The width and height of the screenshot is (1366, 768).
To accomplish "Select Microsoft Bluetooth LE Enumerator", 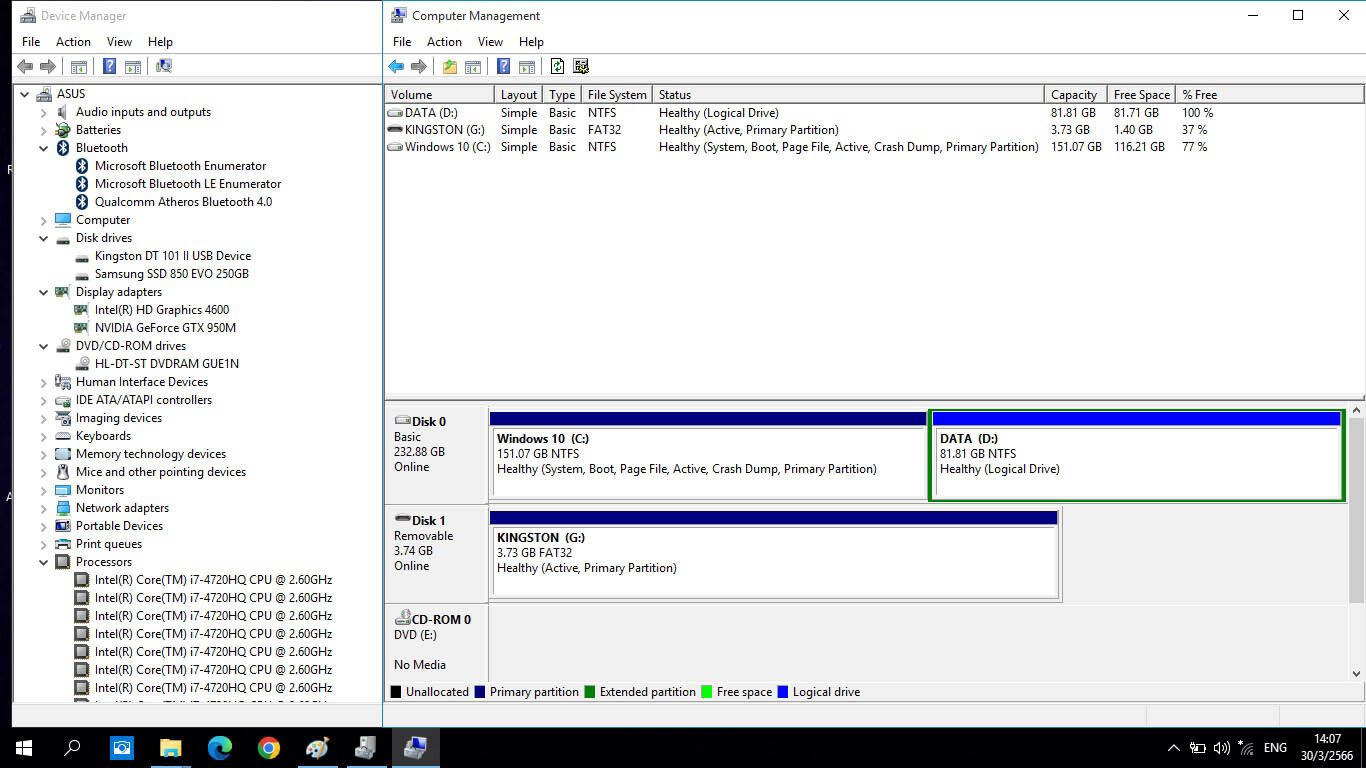I will [188, 184].
